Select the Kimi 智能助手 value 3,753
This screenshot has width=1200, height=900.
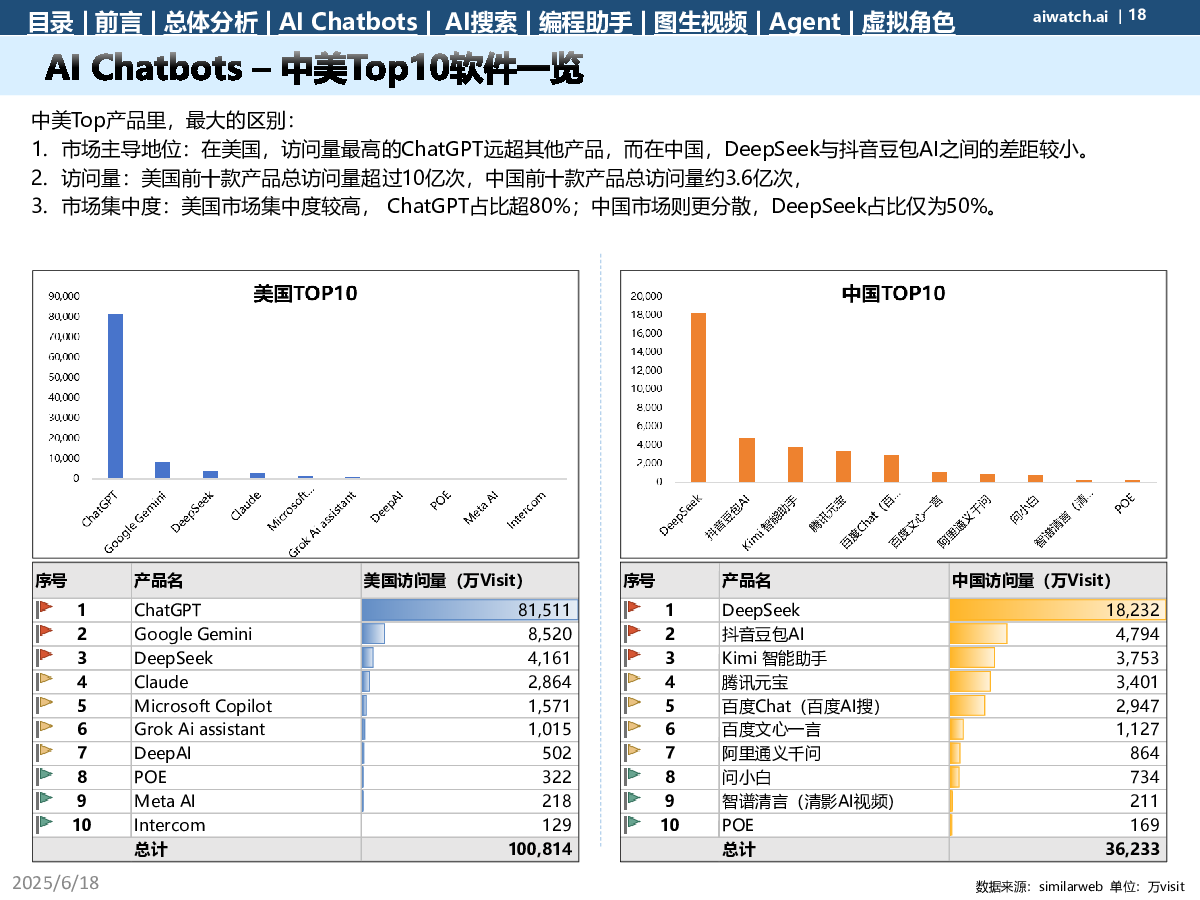click(1138, 658)
